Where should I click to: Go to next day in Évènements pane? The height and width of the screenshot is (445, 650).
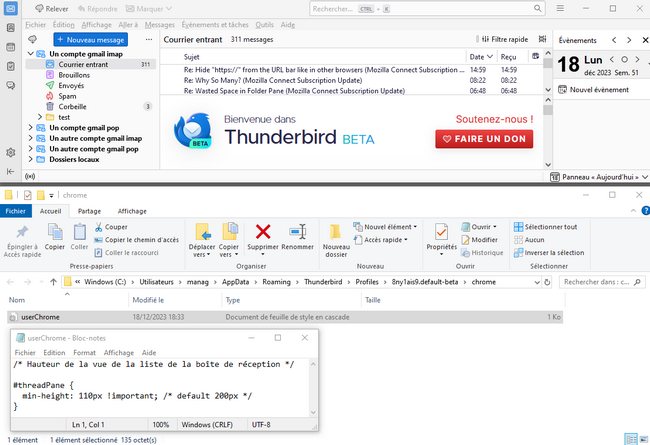(x=638, y=60)
